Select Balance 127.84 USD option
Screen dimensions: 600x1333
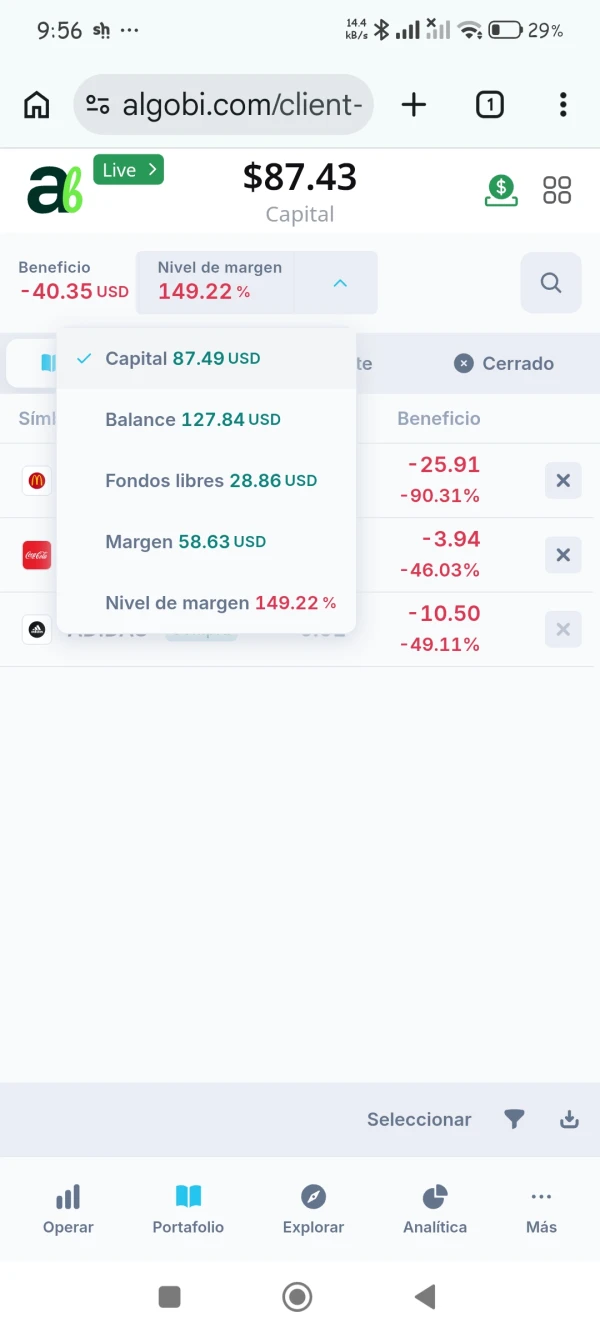(x=205, y=419)
